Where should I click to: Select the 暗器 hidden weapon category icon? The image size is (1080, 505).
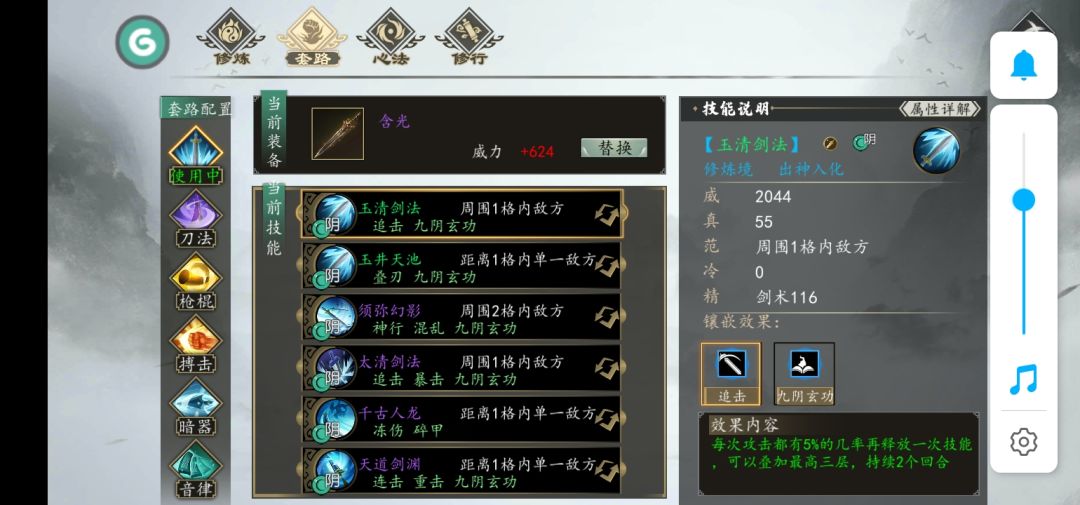tap(196, 406)
